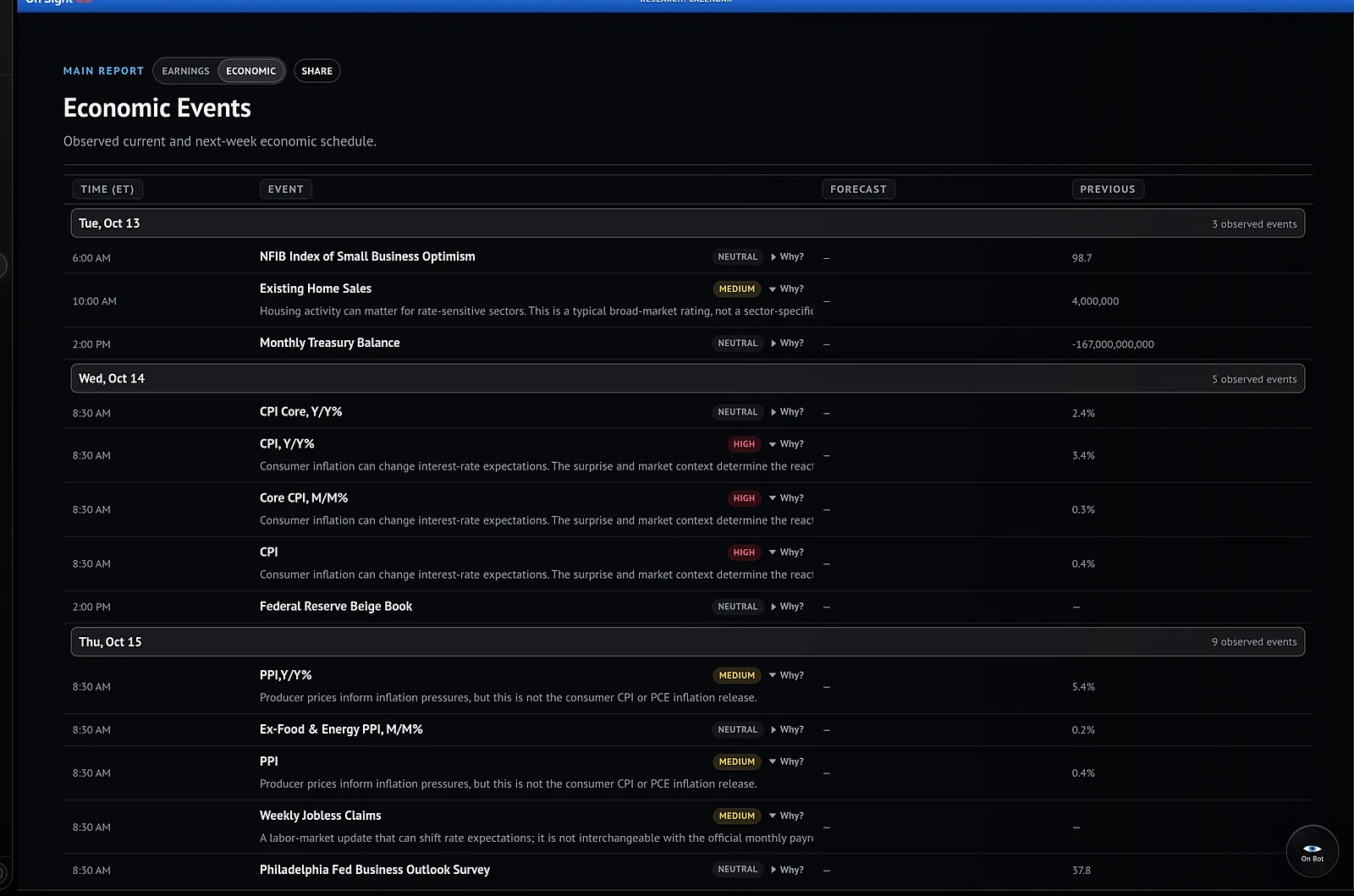Viewport: 1354px width, 896px height.
Task: Click the previous value 4,000,000
Action: (x=1095, y=301)
